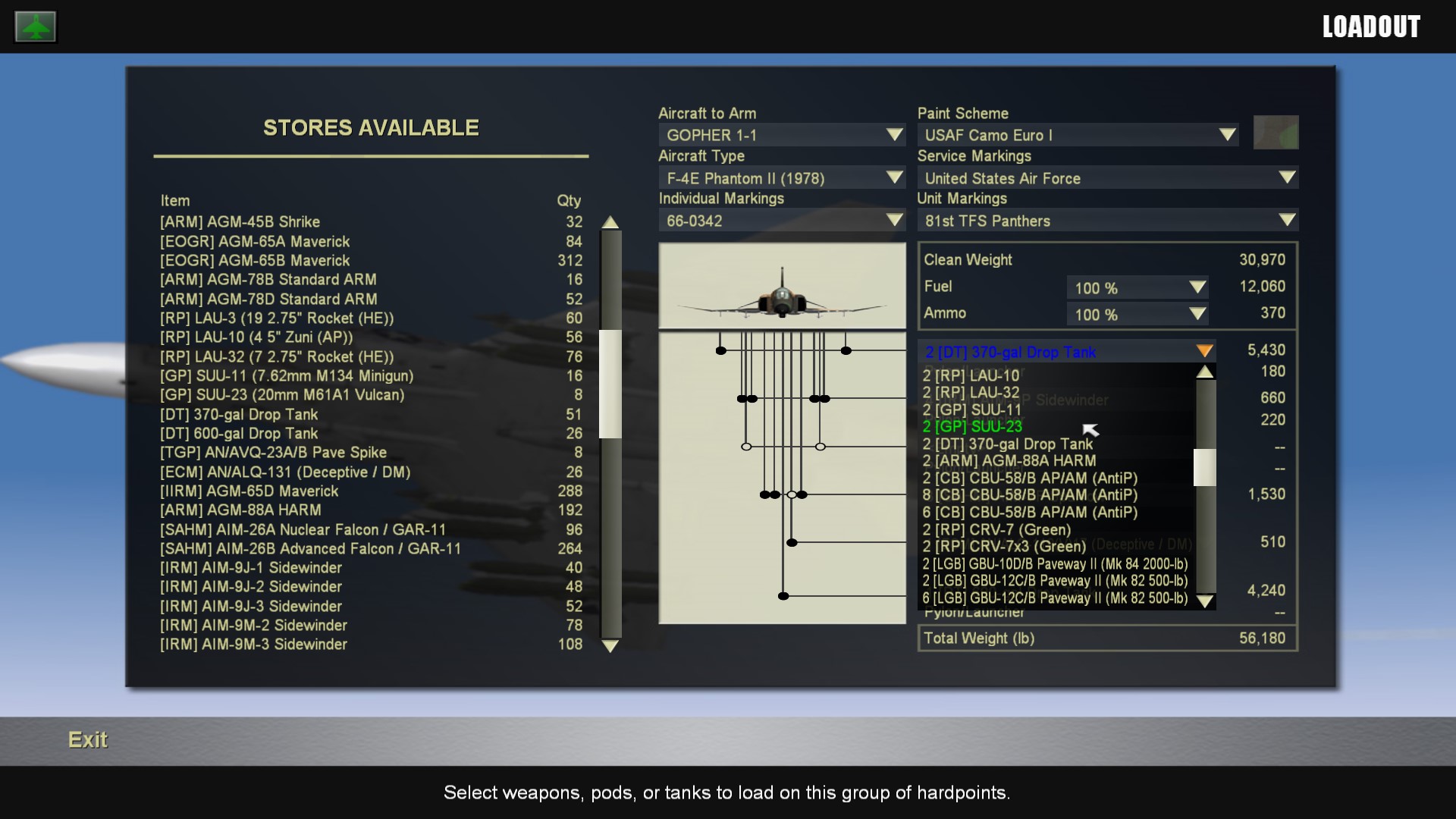
Task: Click the AGM-78D Standard ARM row
Action: click(x=371, y=299)
